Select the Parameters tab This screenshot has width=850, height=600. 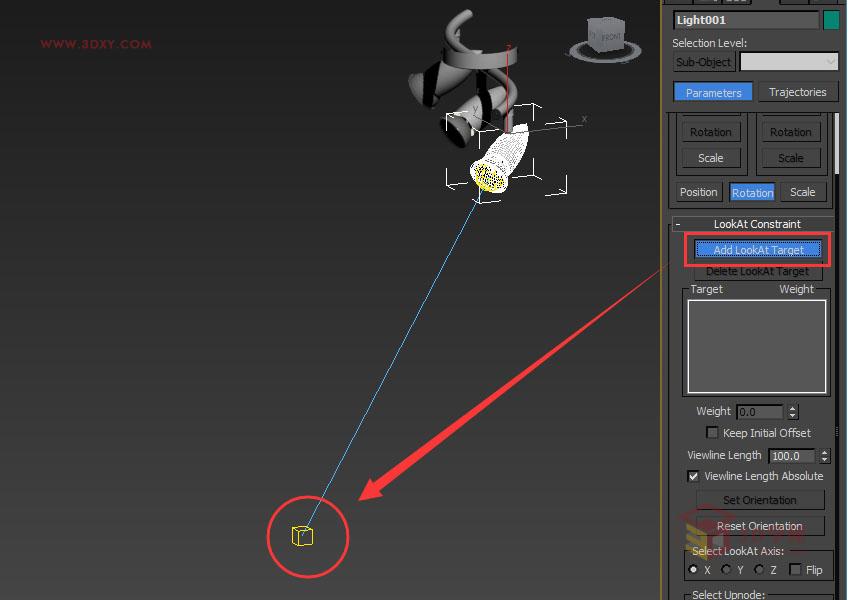pyautogui.click(x=712, y=91)
